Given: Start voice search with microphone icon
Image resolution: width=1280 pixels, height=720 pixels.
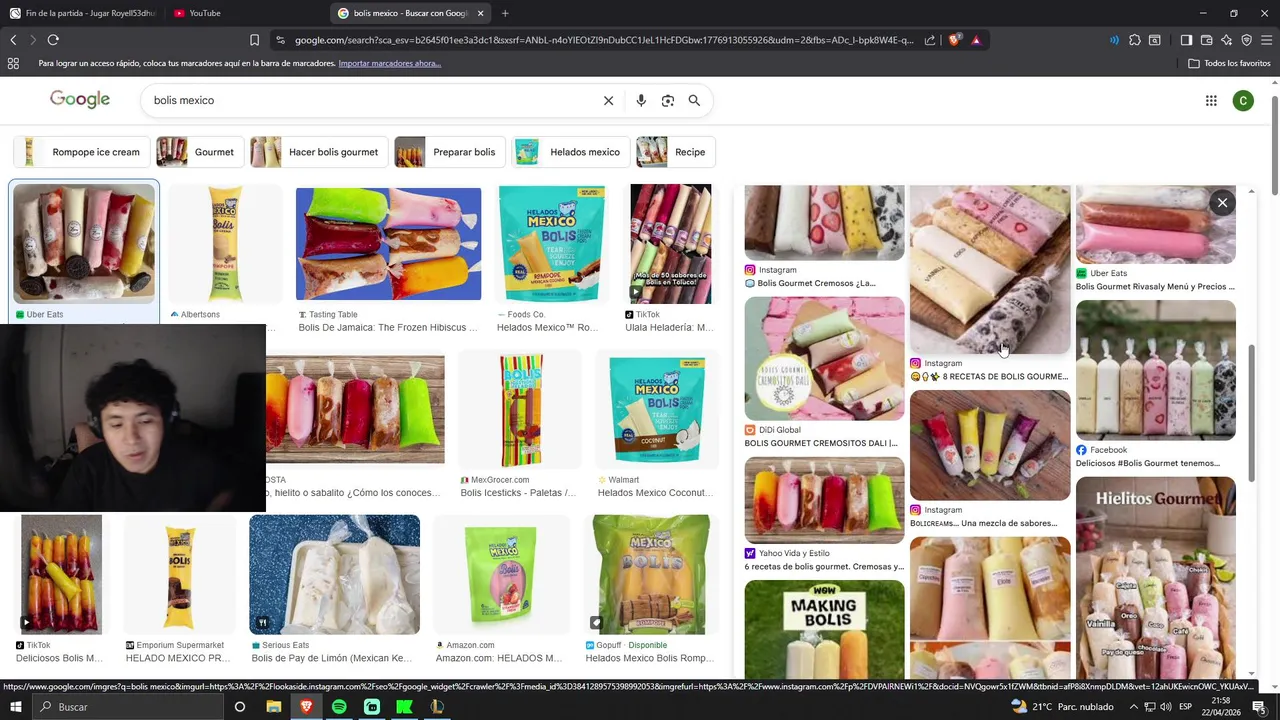Looking at the screenshot, I should (641, 100).
